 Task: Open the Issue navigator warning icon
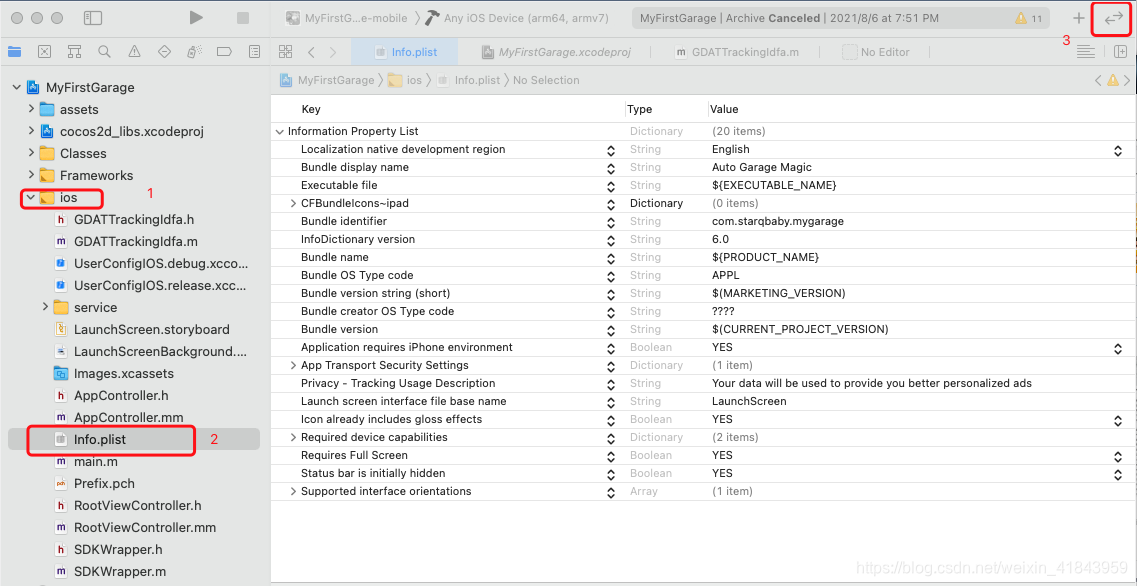click(134, 51)
